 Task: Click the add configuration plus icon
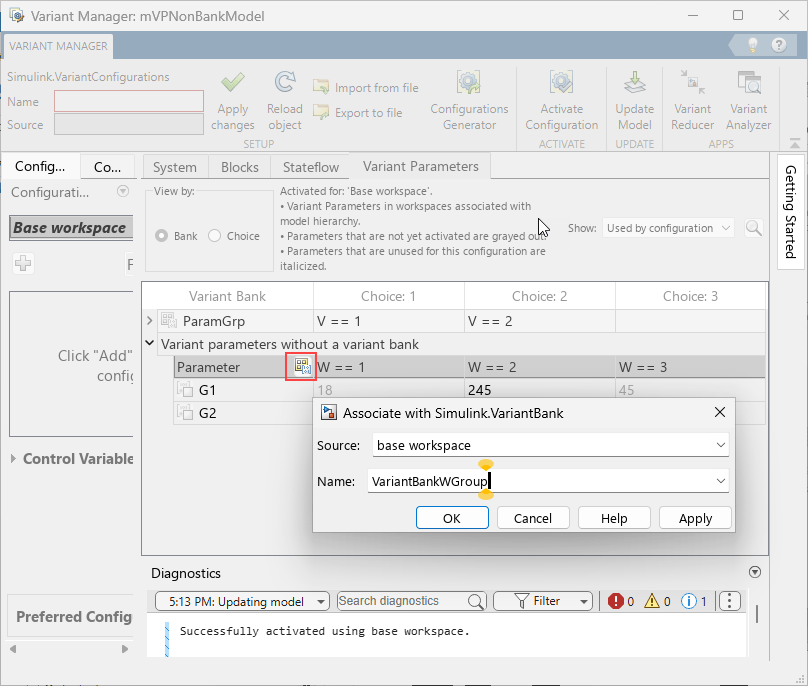[23, 263]
